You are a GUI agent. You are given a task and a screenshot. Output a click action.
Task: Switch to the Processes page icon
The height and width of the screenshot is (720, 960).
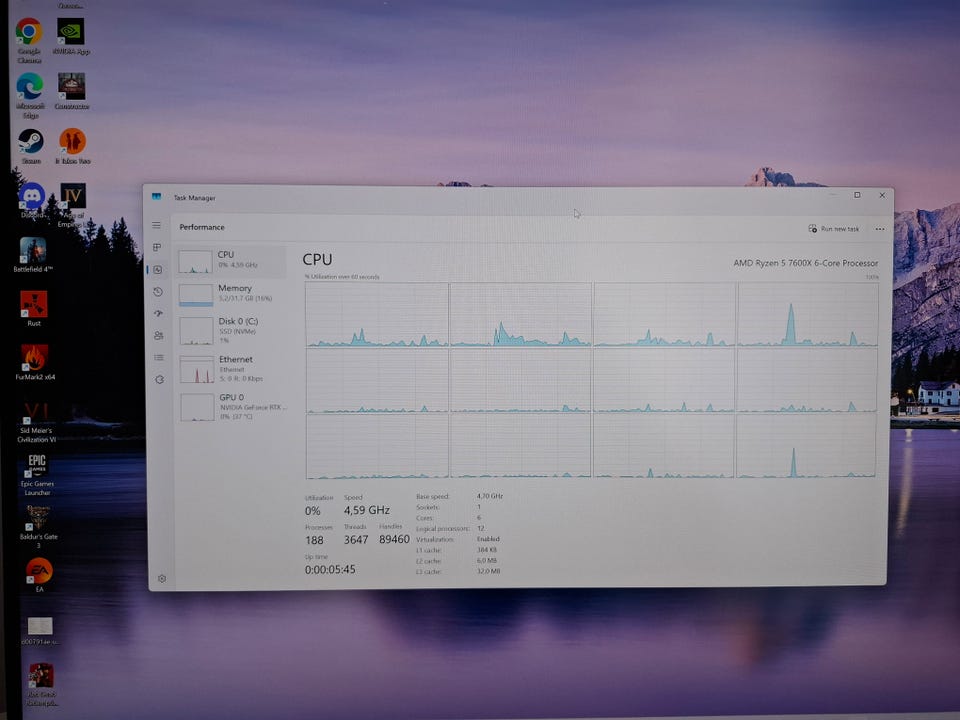[157, 247]
